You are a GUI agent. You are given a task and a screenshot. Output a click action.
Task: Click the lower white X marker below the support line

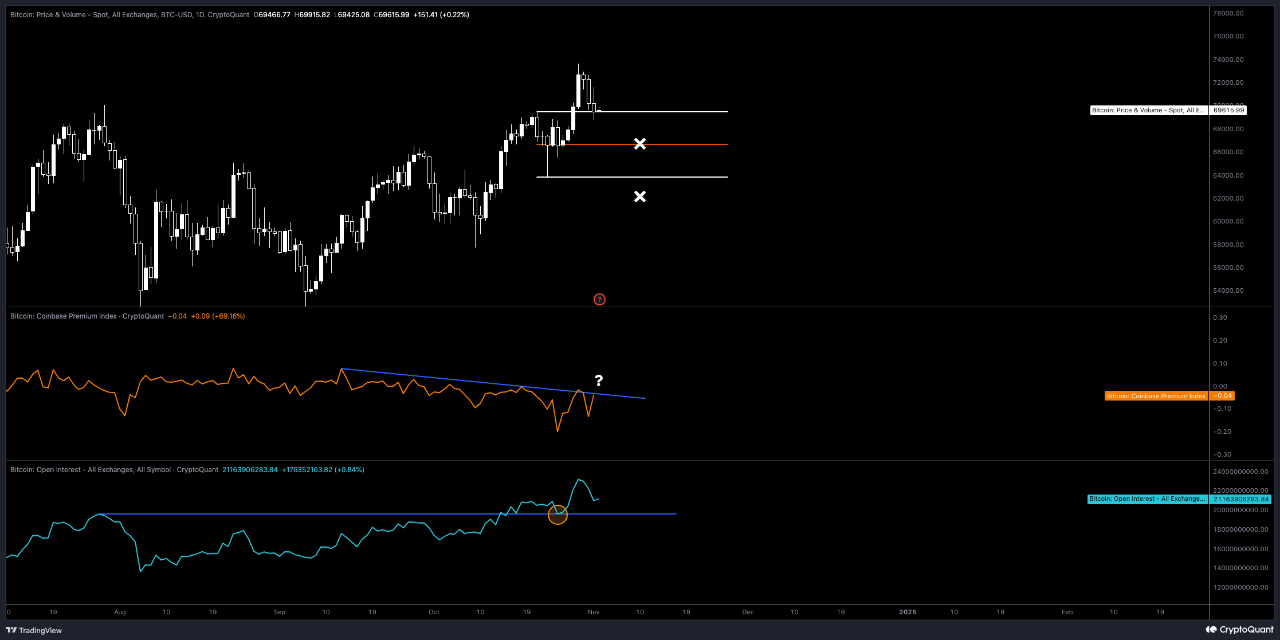[x=639, y=196]
